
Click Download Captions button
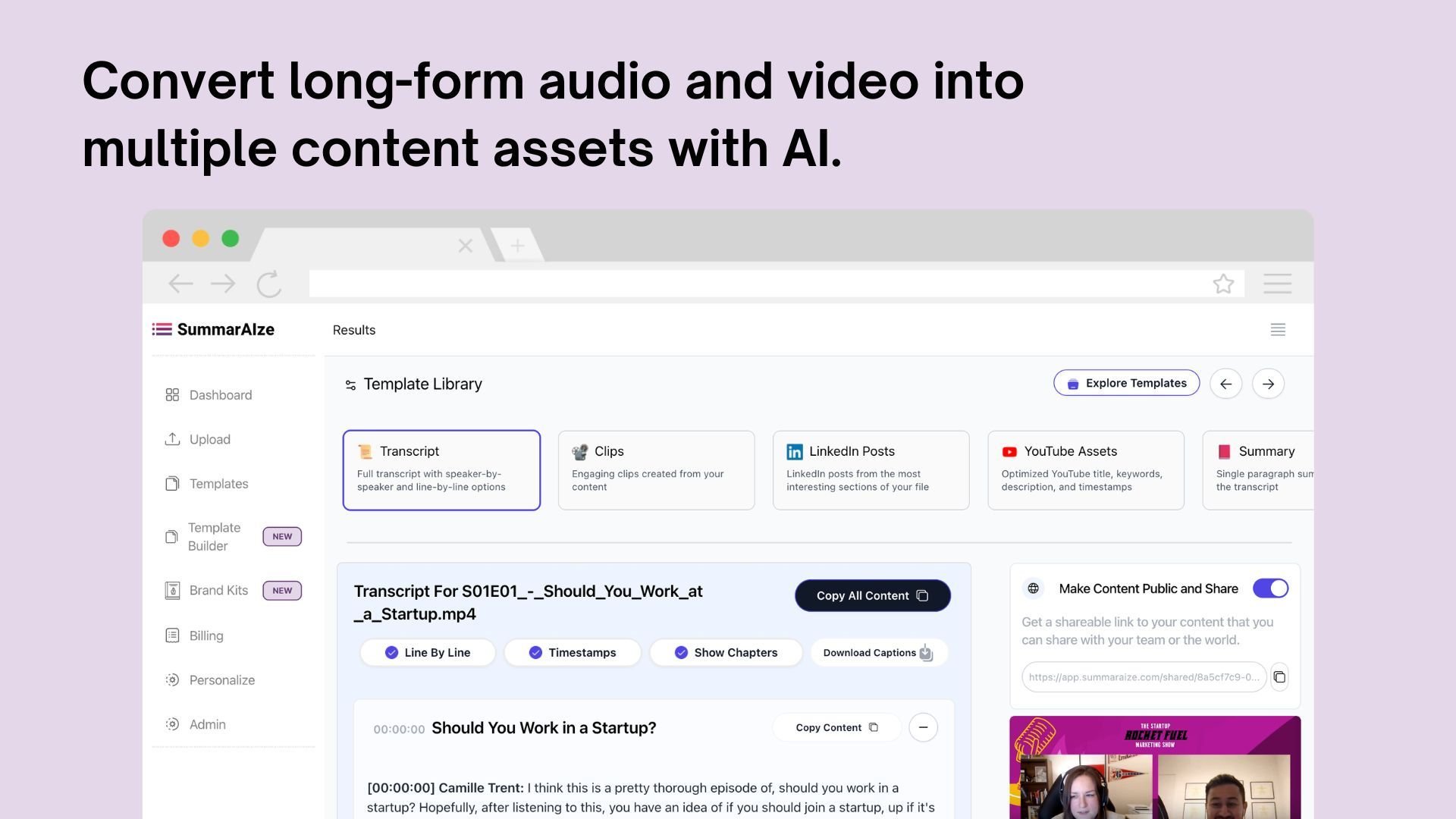click(x=876, y=652)
